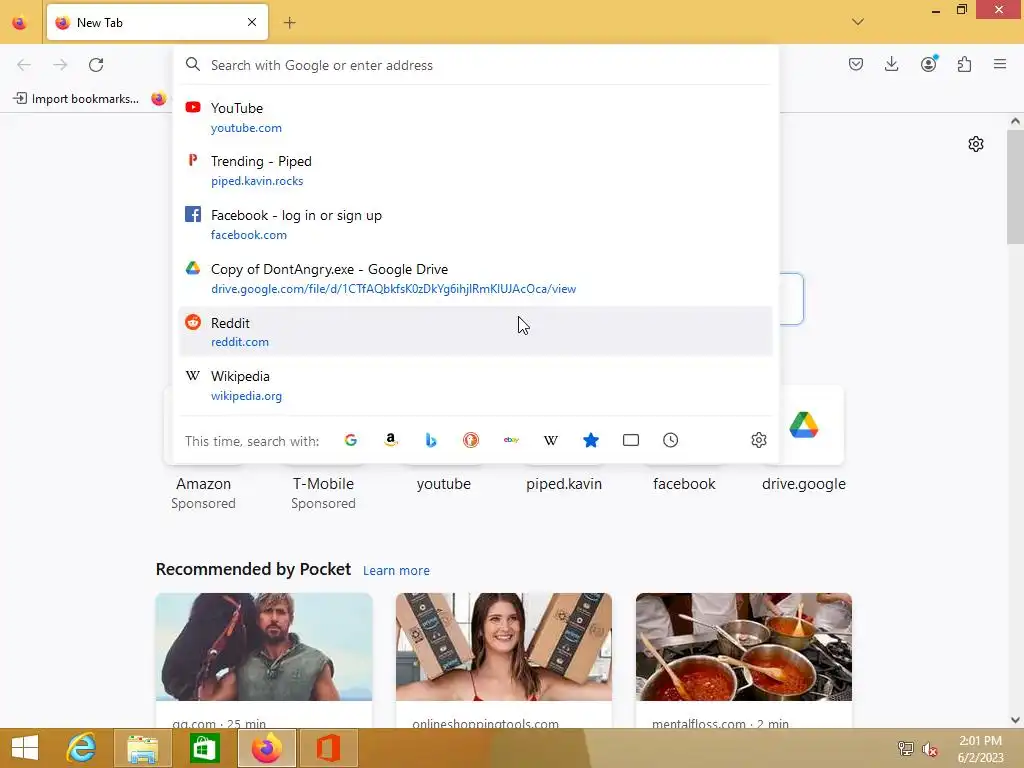This screenshot has height=768, width=1024.
Task: Select the YouTube suggestion row
Action: (x=475, y=118)
